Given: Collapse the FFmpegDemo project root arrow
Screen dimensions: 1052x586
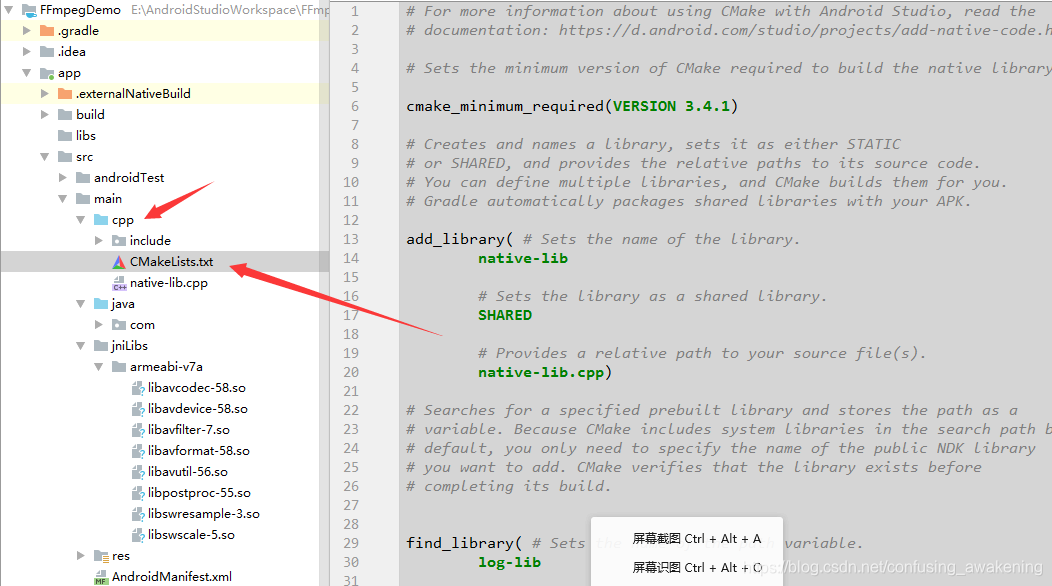Looking at the screenshot, I should [9, 10].
